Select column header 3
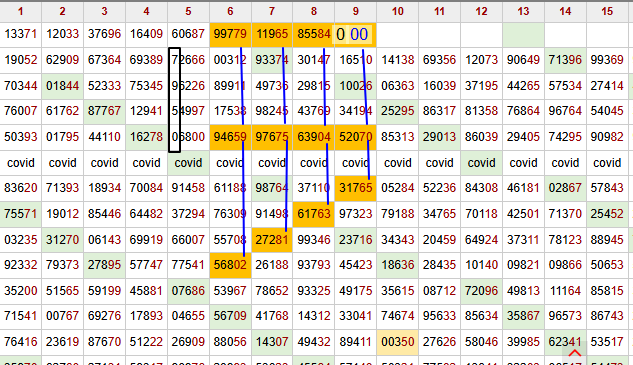The height and width of the screenshot is (365, 633). pos(104,11)
